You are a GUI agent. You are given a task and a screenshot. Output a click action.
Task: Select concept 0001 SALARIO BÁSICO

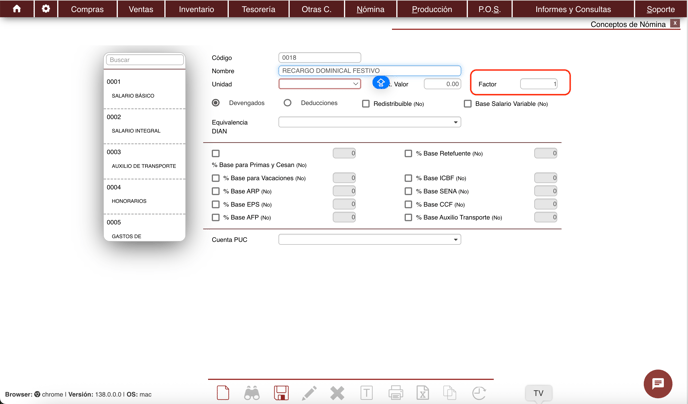coord(144,89)
